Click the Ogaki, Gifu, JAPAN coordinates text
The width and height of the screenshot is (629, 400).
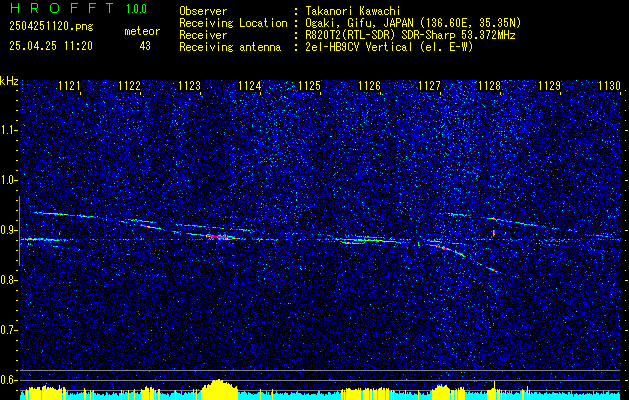click(413, 23)
